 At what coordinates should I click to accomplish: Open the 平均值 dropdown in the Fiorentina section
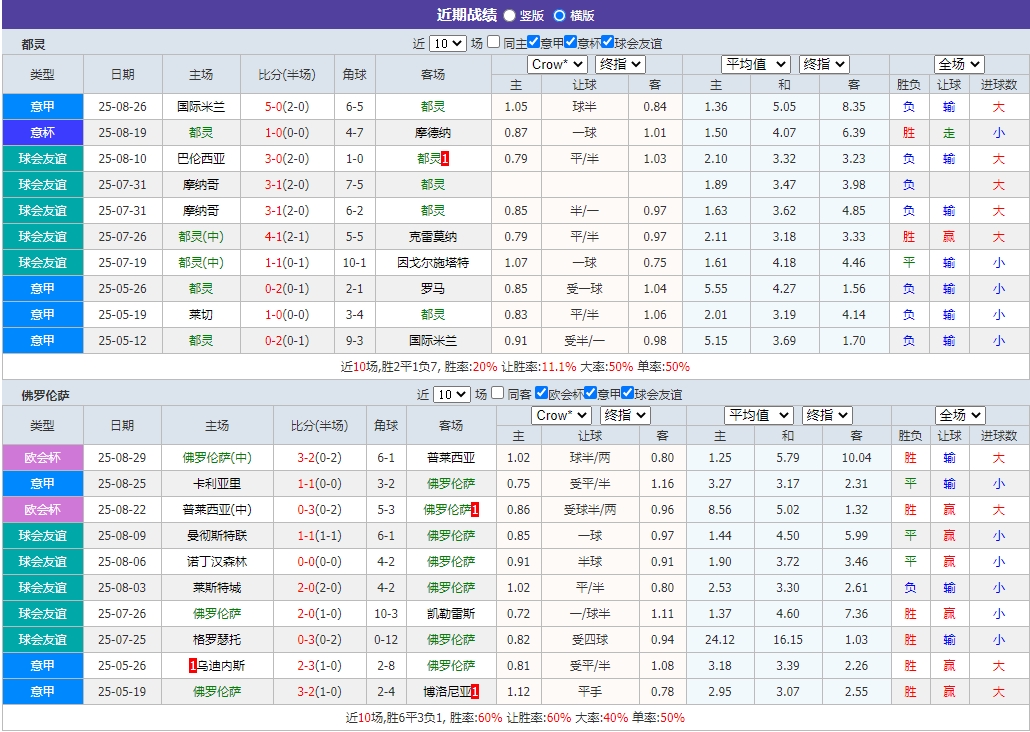pos(758,415)
